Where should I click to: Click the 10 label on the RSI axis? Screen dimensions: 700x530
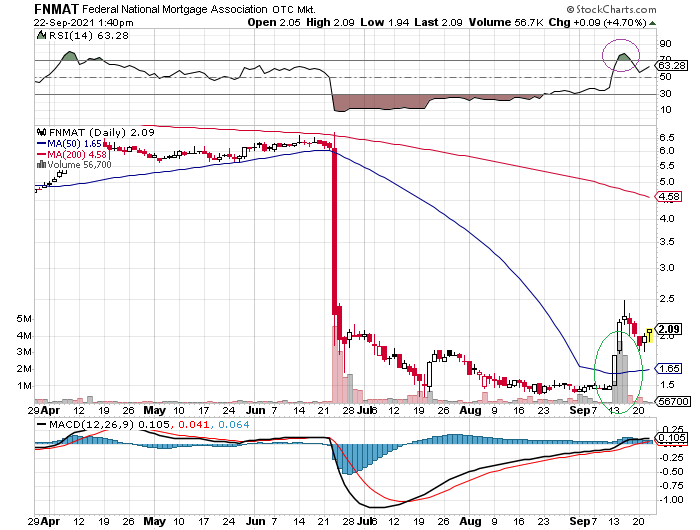click(665, 110)
